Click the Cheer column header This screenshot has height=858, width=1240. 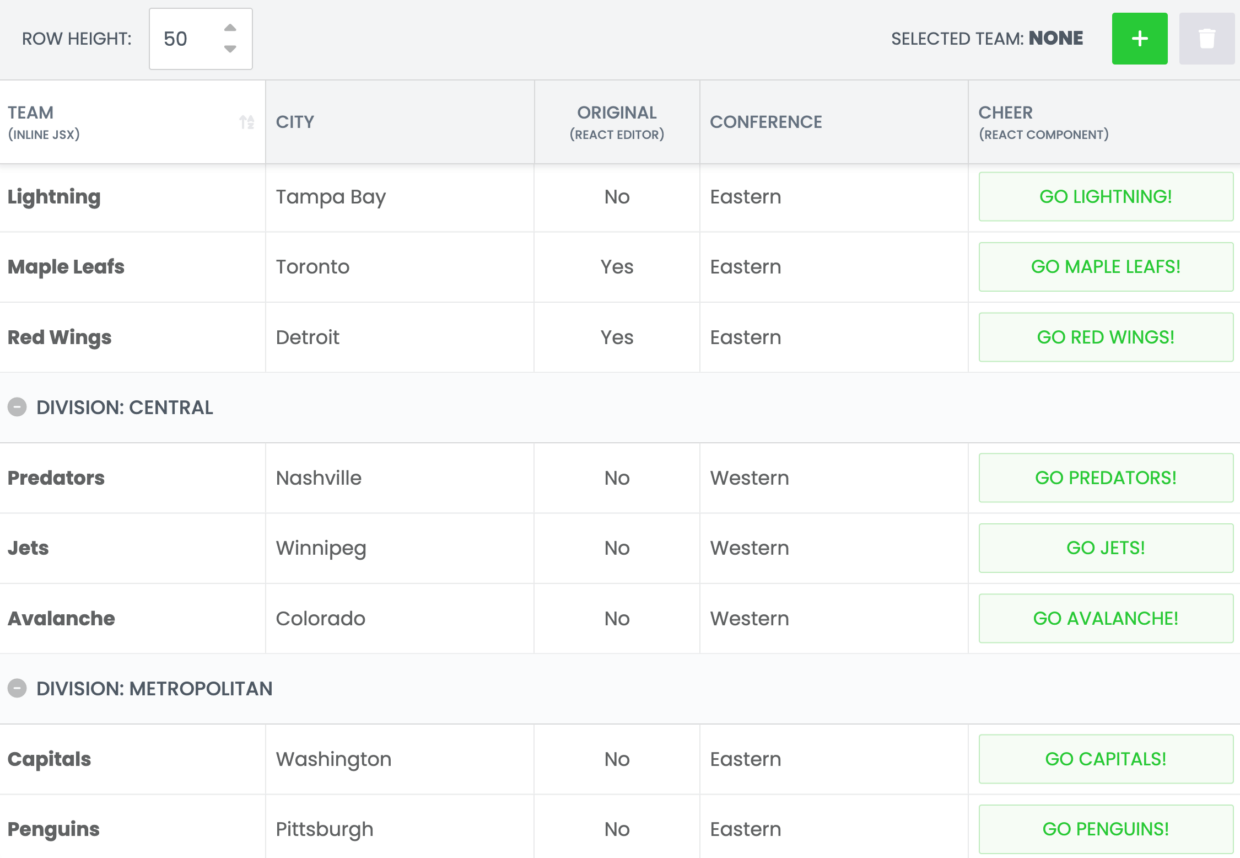pos(1104,122)
